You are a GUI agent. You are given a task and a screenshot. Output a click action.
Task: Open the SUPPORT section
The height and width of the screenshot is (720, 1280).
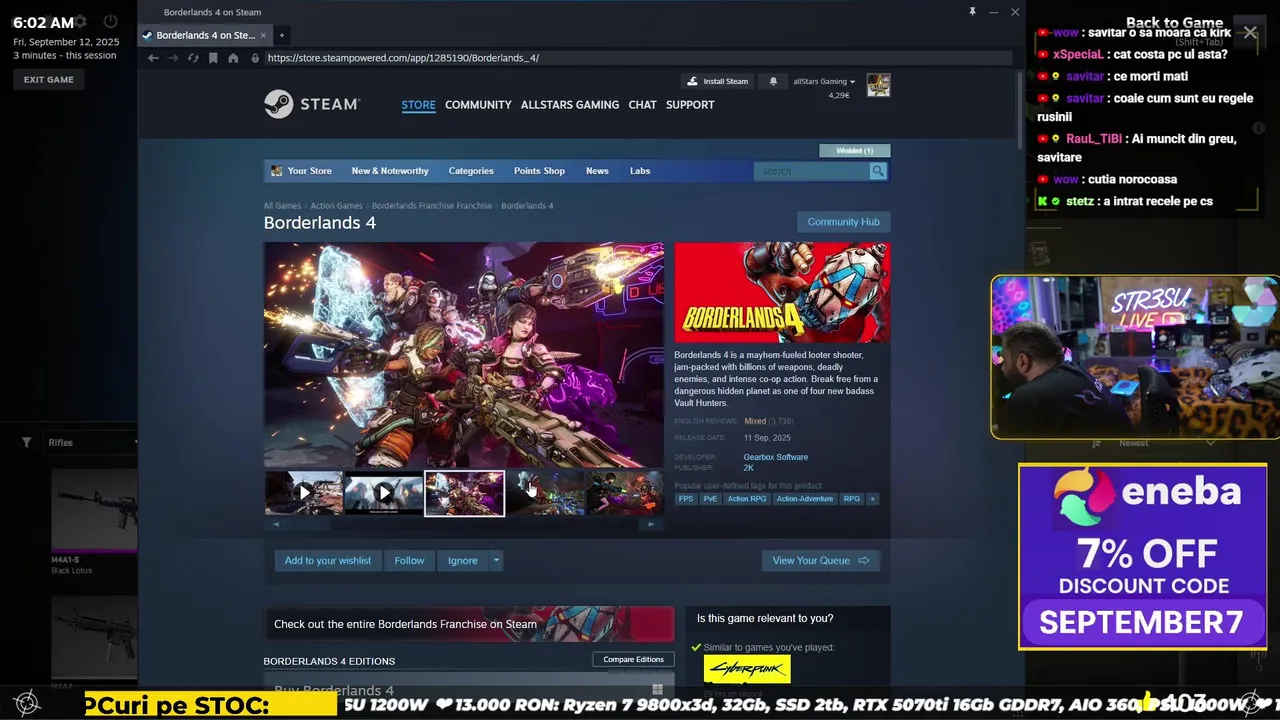(690, 105)
